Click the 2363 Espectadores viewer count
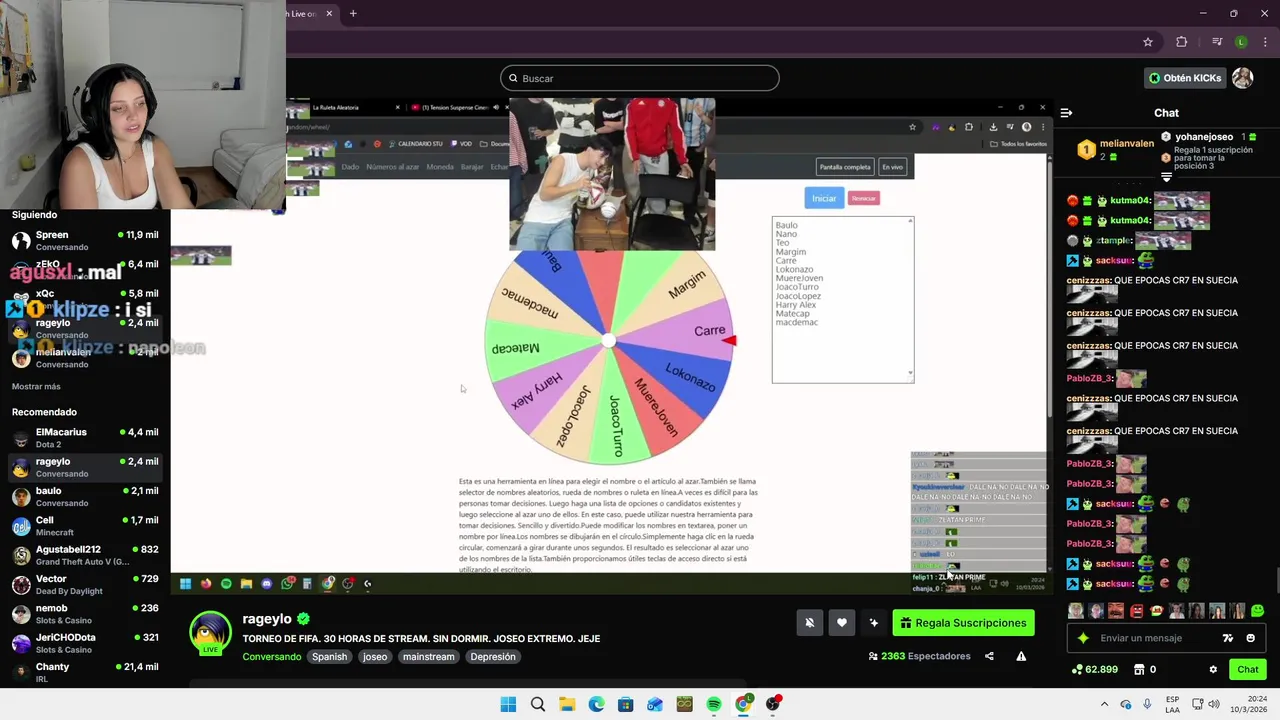Viewport: 1280px width, 720px height. pos(920,656)
